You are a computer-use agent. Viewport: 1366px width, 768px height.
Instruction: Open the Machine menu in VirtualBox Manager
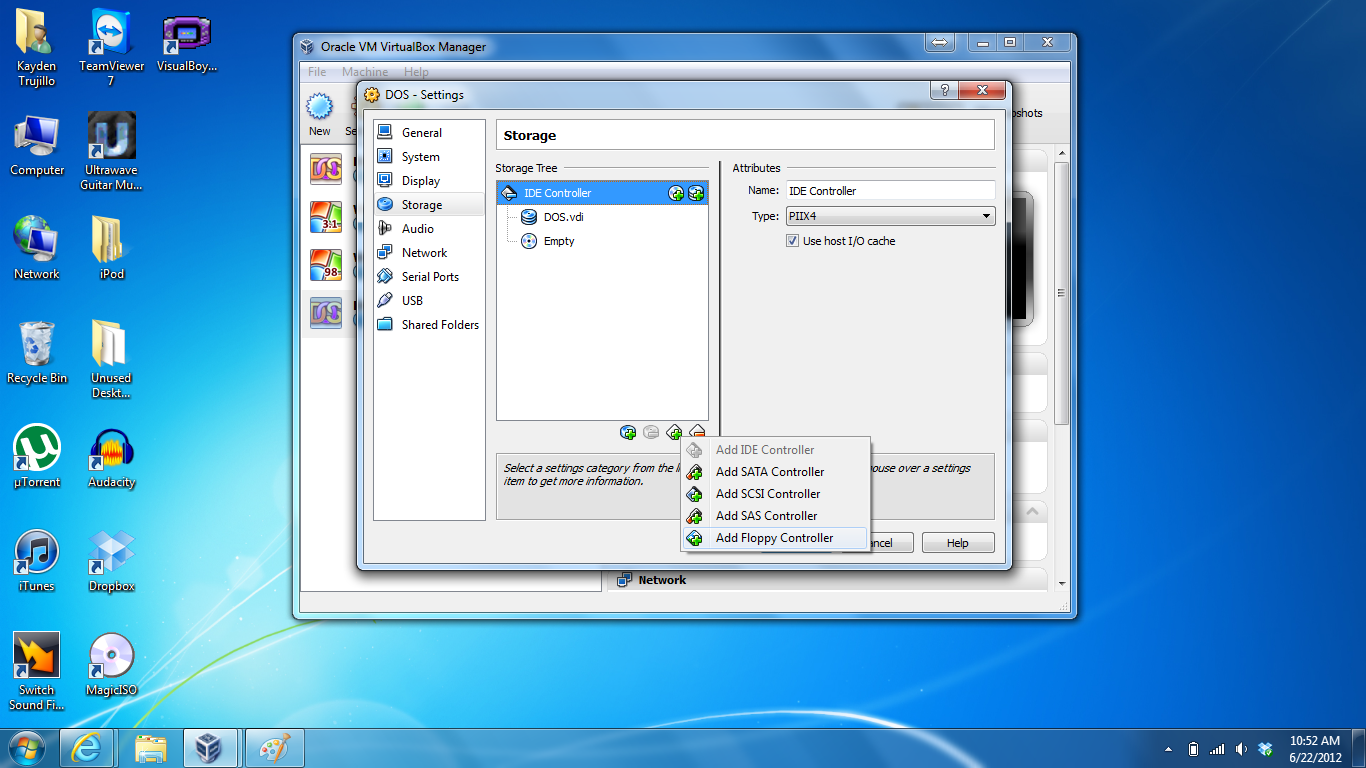point(365,72)
